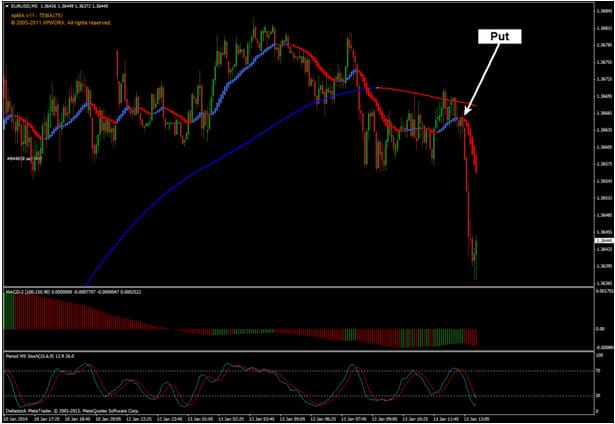
Task: Click the current price marker on price axis
Action: [603, 241]
